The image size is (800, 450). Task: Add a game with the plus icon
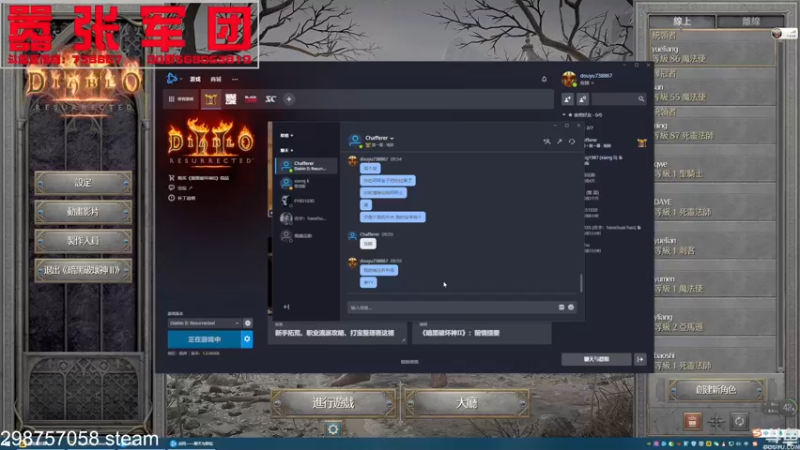[x=289, y=99]
